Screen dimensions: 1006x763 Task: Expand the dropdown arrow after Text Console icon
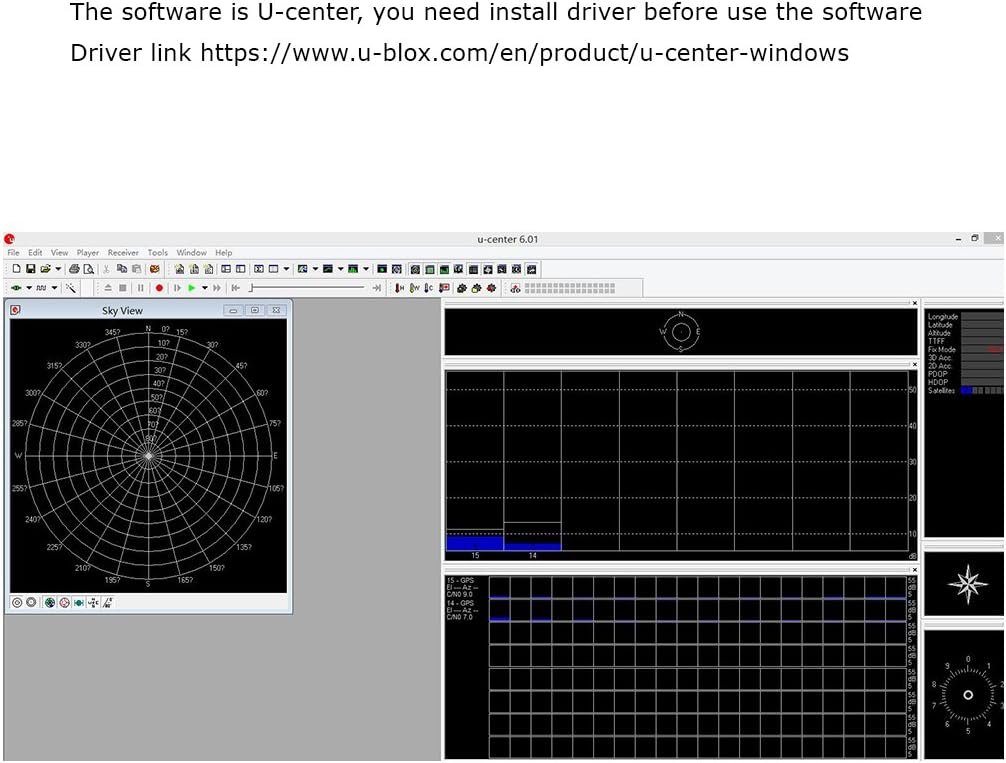point(286,269)
